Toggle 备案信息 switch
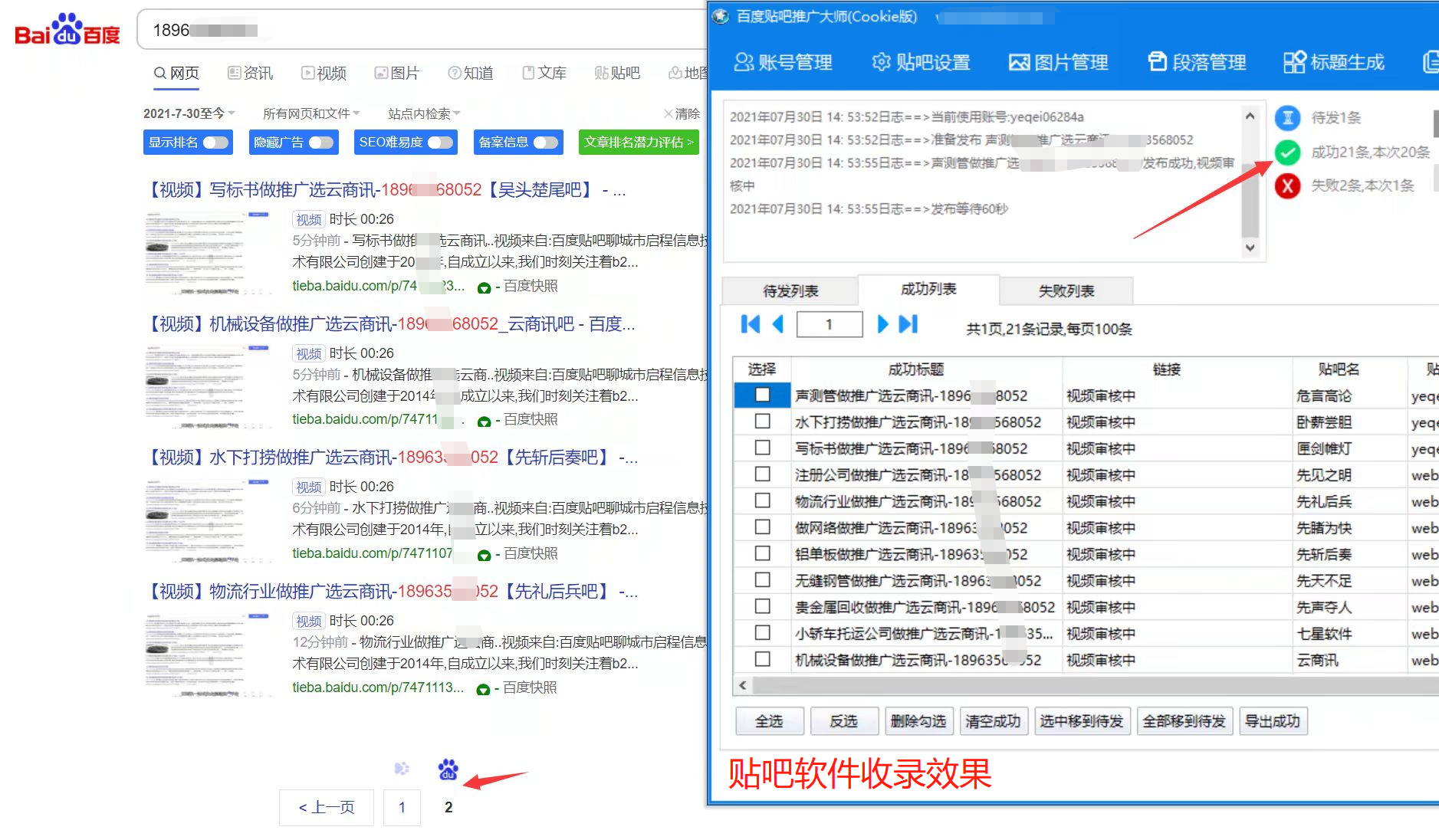This screenshot has width=1439, height=840. (546, 143)
